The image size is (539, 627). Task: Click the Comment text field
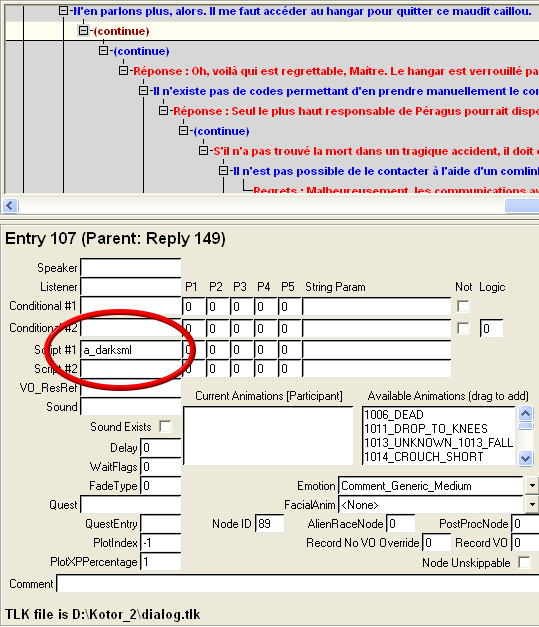click(298, 584)
